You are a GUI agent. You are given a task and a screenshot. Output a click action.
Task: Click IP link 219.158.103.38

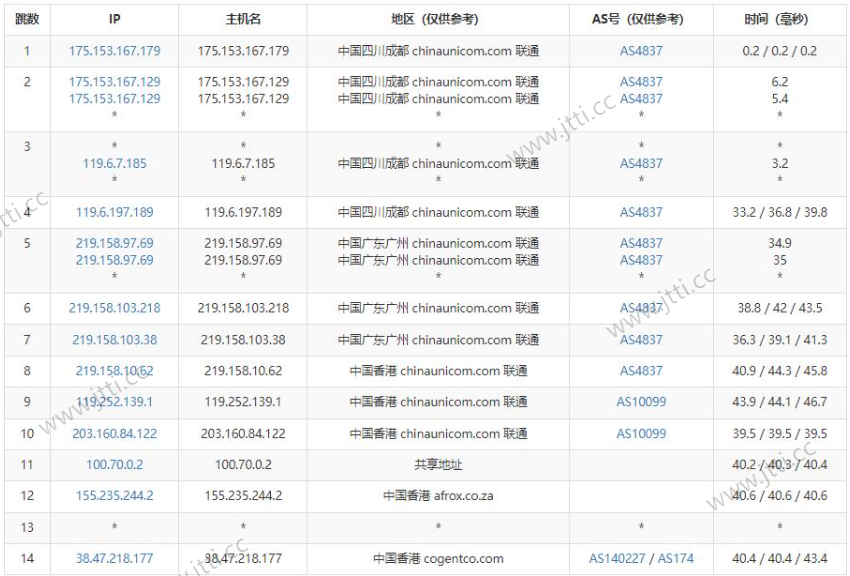tap(114, 340)
